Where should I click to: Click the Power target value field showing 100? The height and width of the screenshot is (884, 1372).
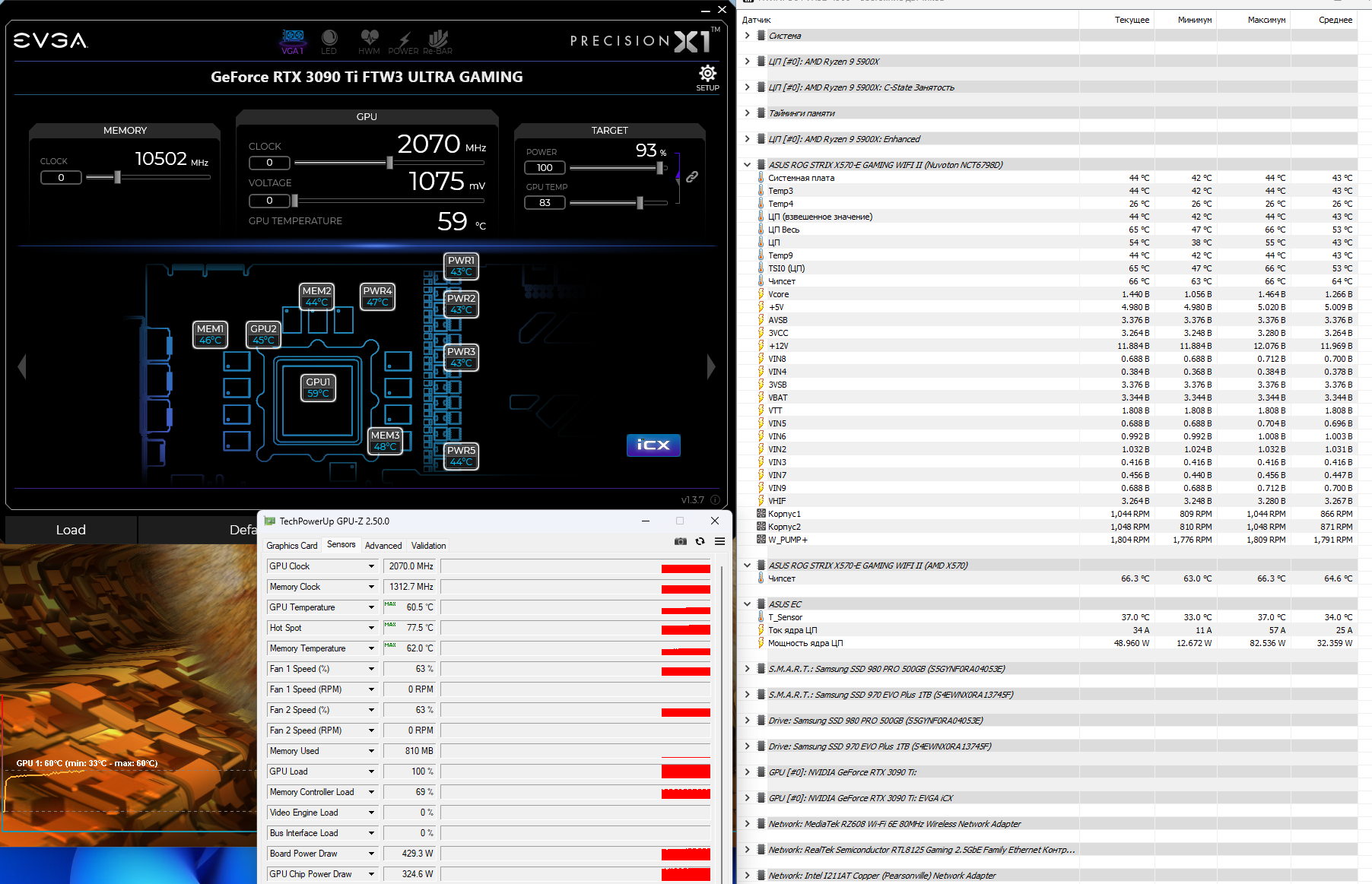(x=545, y=168)
